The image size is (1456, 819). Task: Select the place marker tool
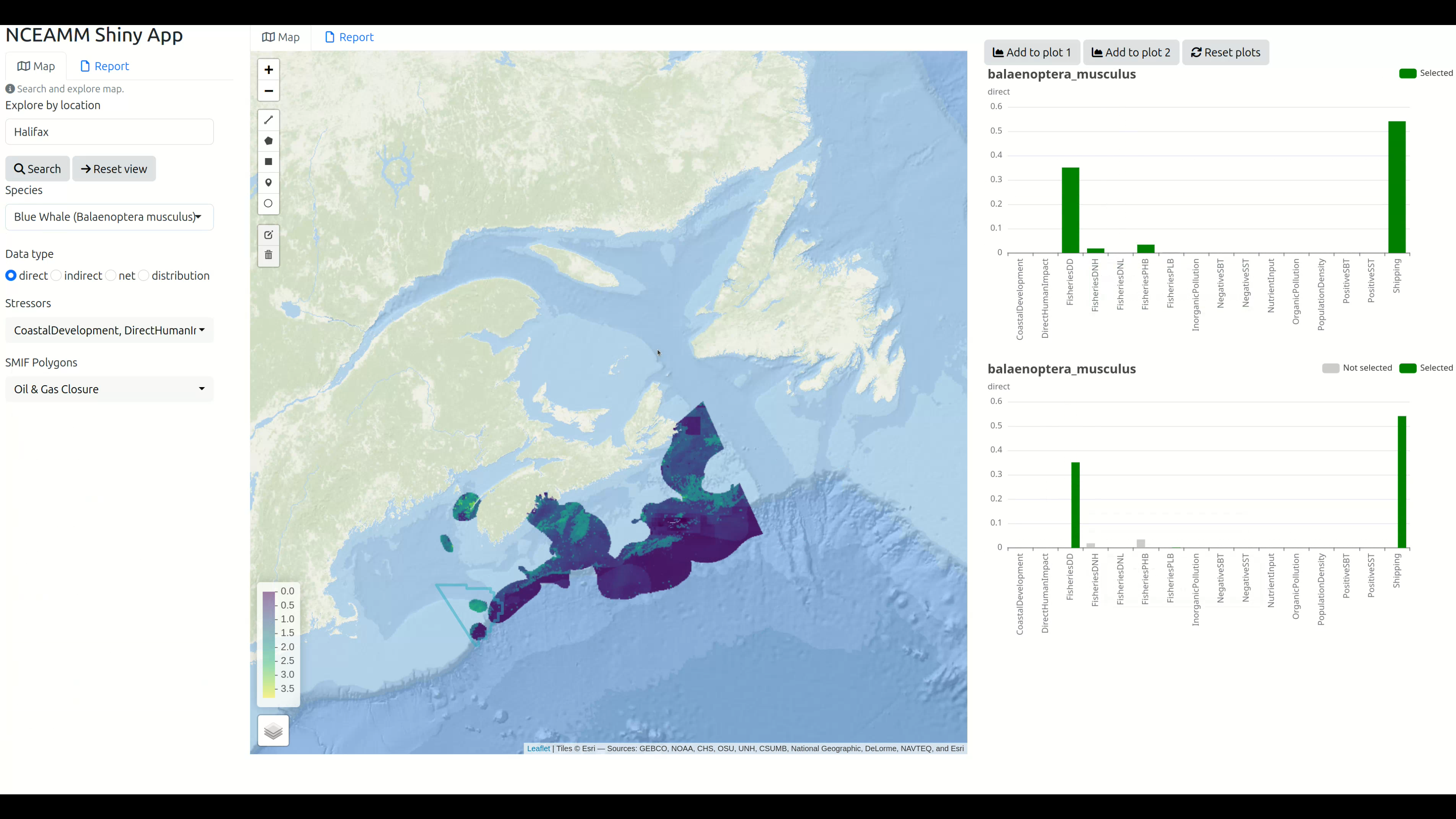268,182
